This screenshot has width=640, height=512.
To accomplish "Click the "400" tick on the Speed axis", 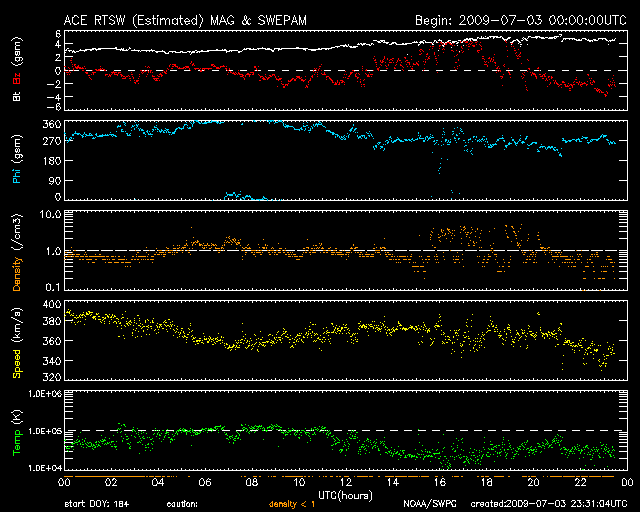I will (x=51, y=305).
